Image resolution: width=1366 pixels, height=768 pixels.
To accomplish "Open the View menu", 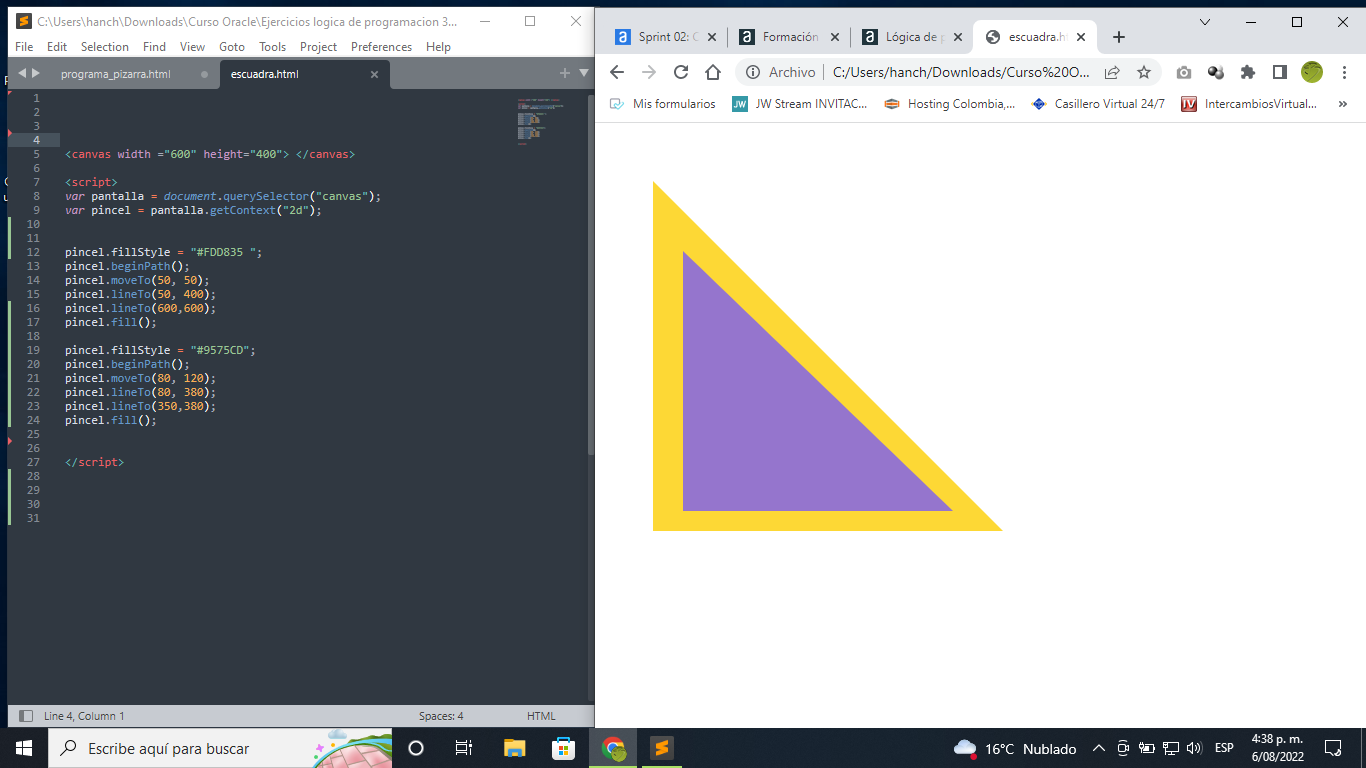I will coord(192,47).
